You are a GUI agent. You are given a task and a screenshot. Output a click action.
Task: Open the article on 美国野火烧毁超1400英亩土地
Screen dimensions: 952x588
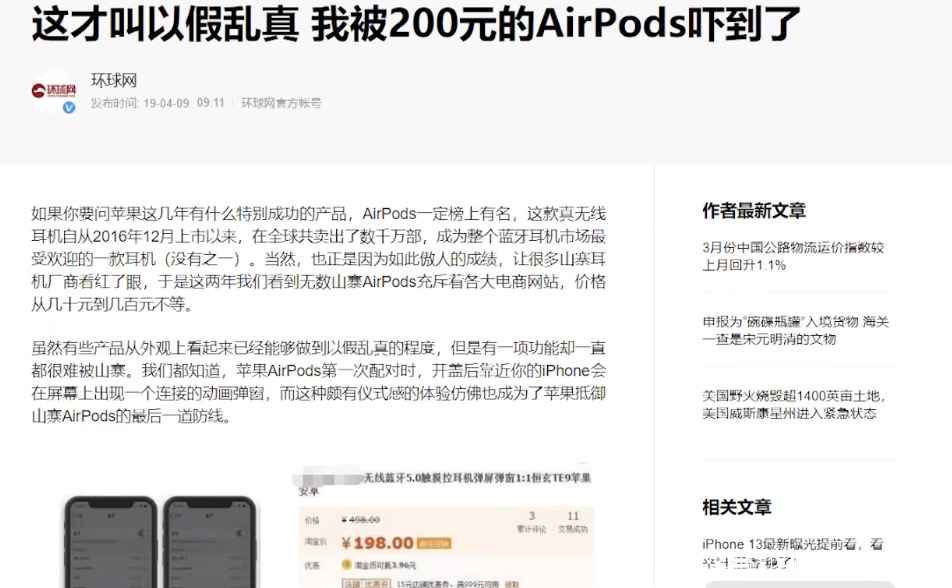(794, 404)
